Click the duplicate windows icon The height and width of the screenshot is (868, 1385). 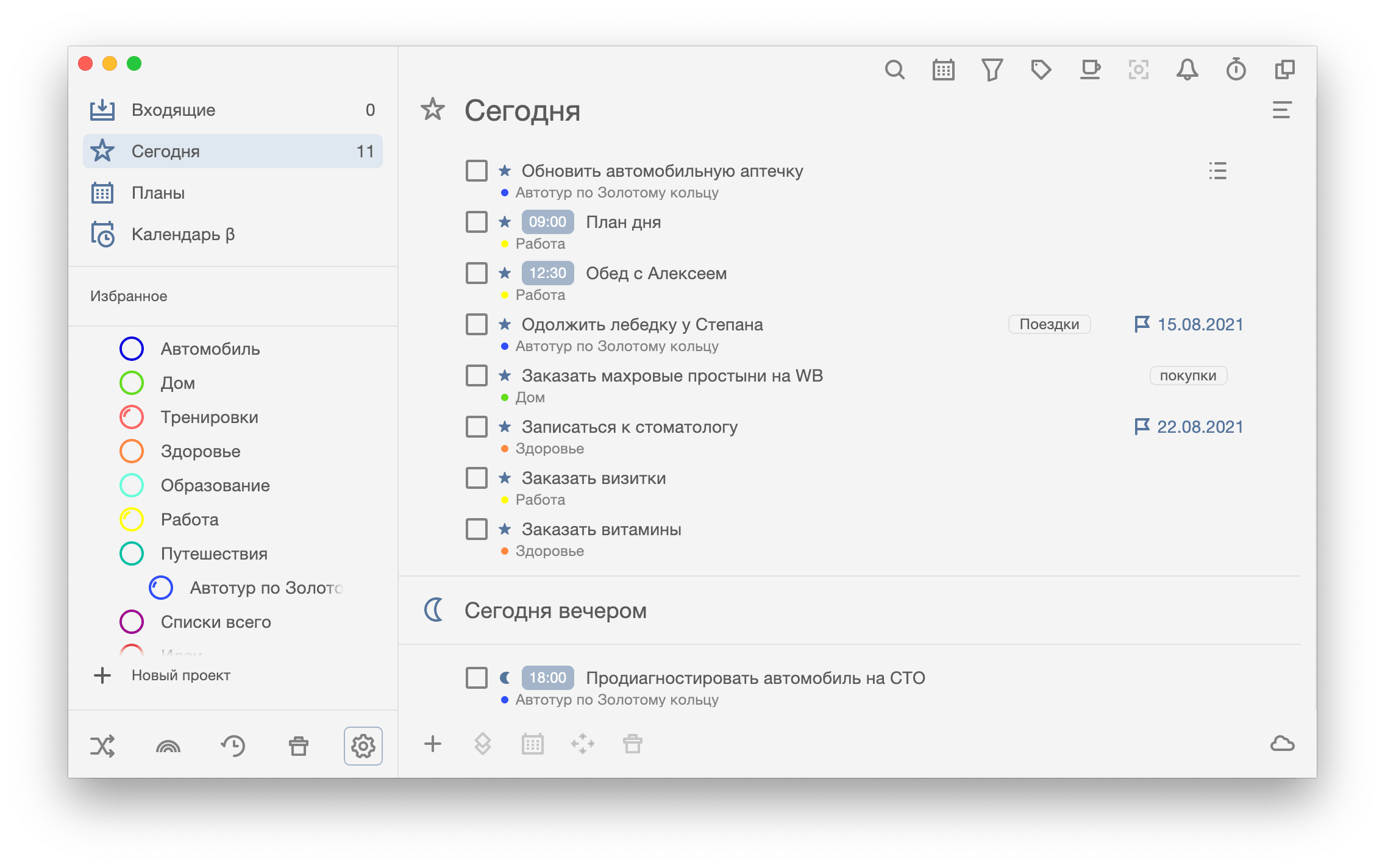click(x=1284, y=70)
